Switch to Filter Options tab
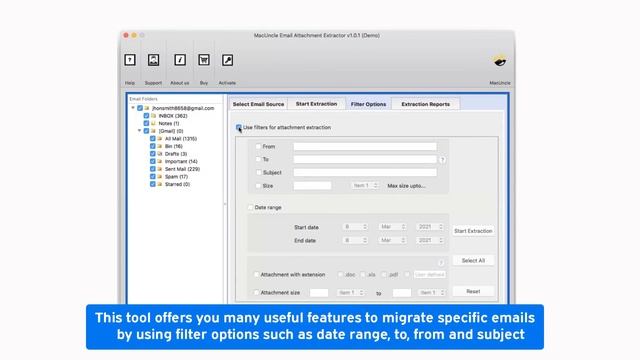This screenshot has height=360, width=640. [x=368, y=104]
